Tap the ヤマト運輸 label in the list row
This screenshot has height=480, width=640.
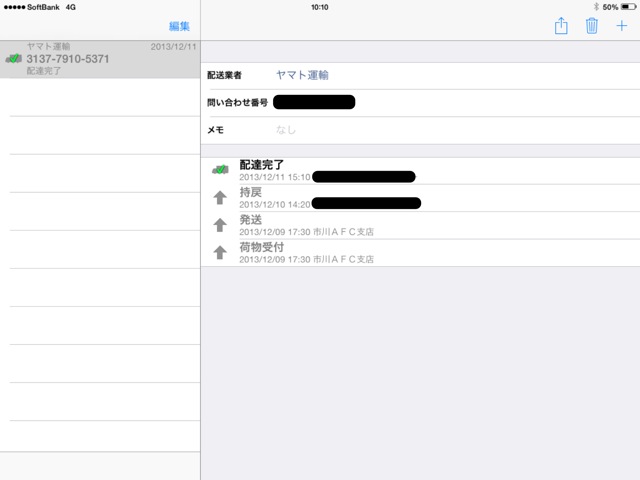(x=49, y=46)
